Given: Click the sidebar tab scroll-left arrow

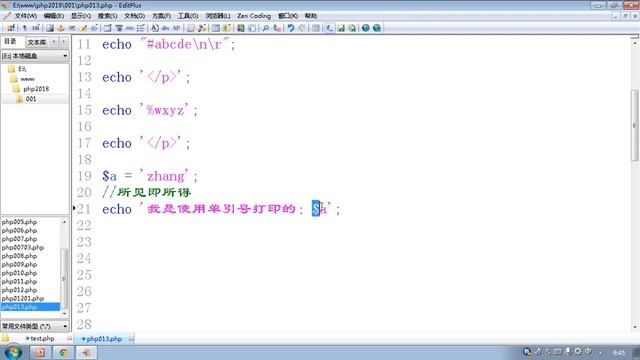Looking at the screenshot, I should click(54, 42).
